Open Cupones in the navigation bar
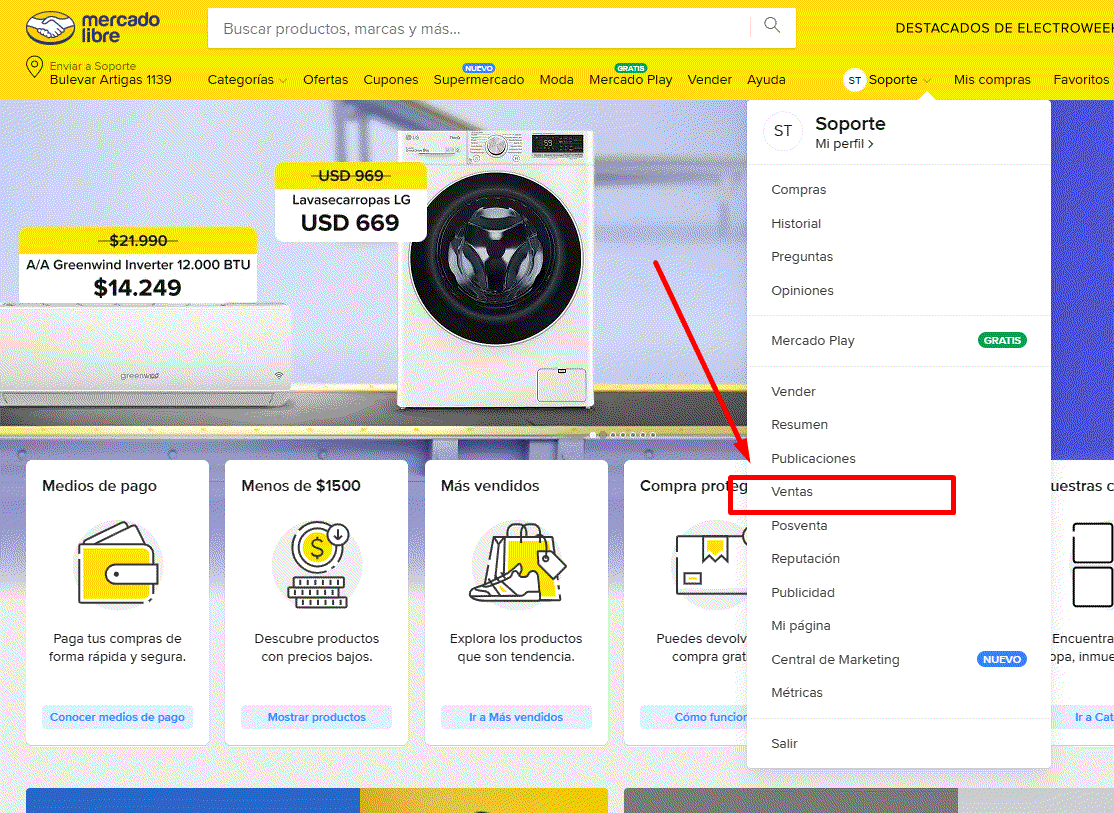The image size is (1114, 813). coord(391,80)
